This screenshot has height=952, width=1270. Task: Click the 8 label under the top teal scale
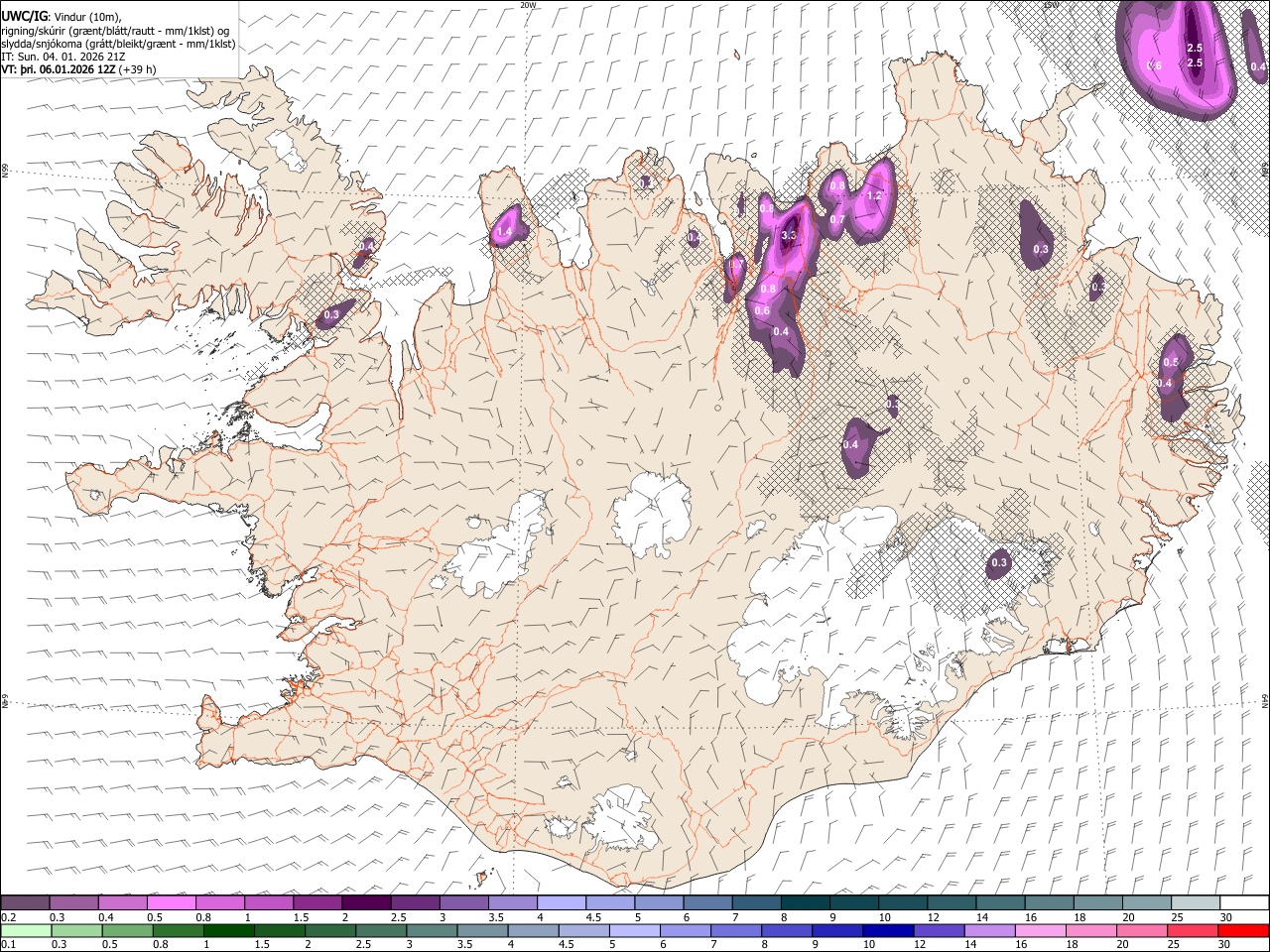point(784,917)
